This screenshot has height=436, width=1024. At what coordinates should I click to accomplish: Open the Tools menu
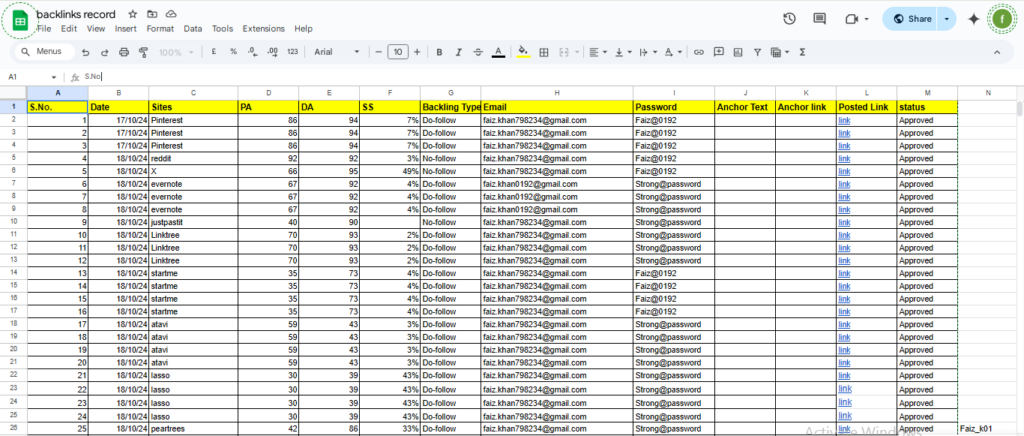[x=222, y=29]
